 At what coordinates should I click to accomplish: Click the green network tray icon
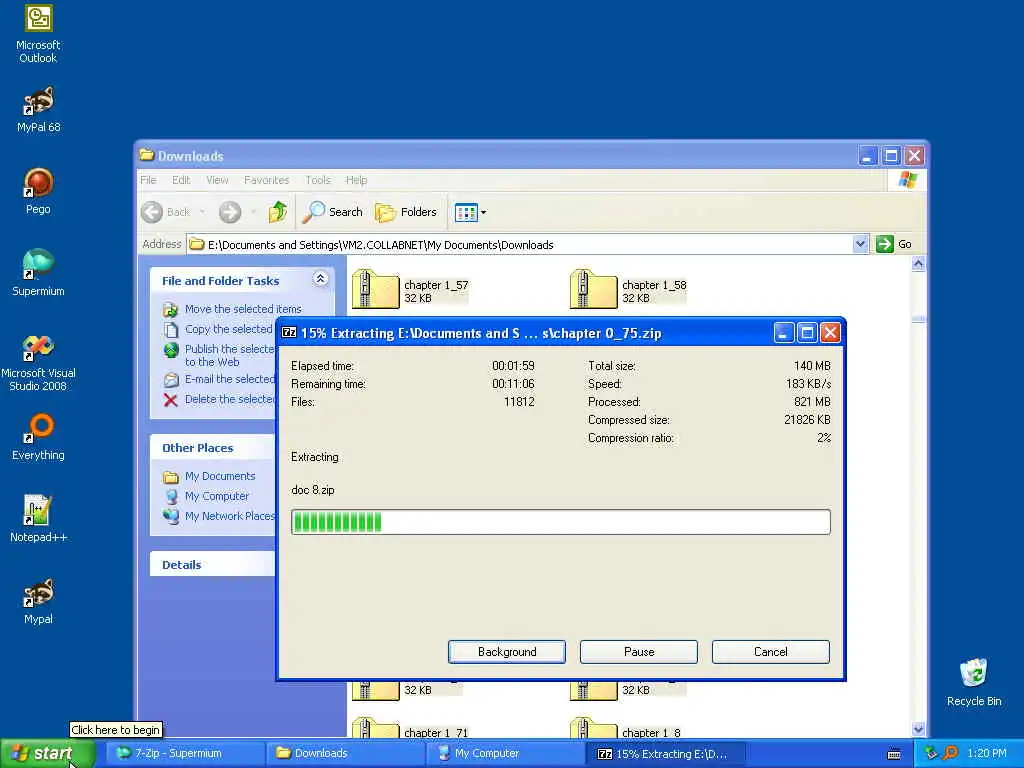[931, 753]
